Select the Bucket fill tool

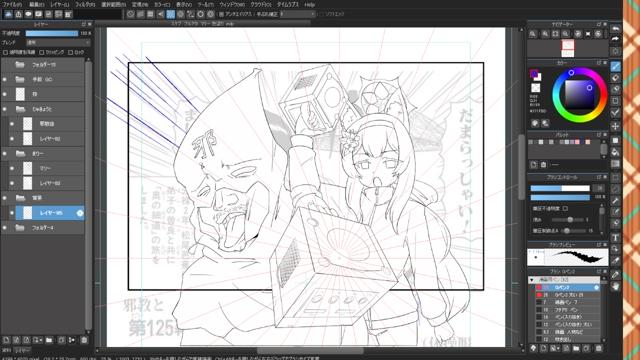point(616,152)
